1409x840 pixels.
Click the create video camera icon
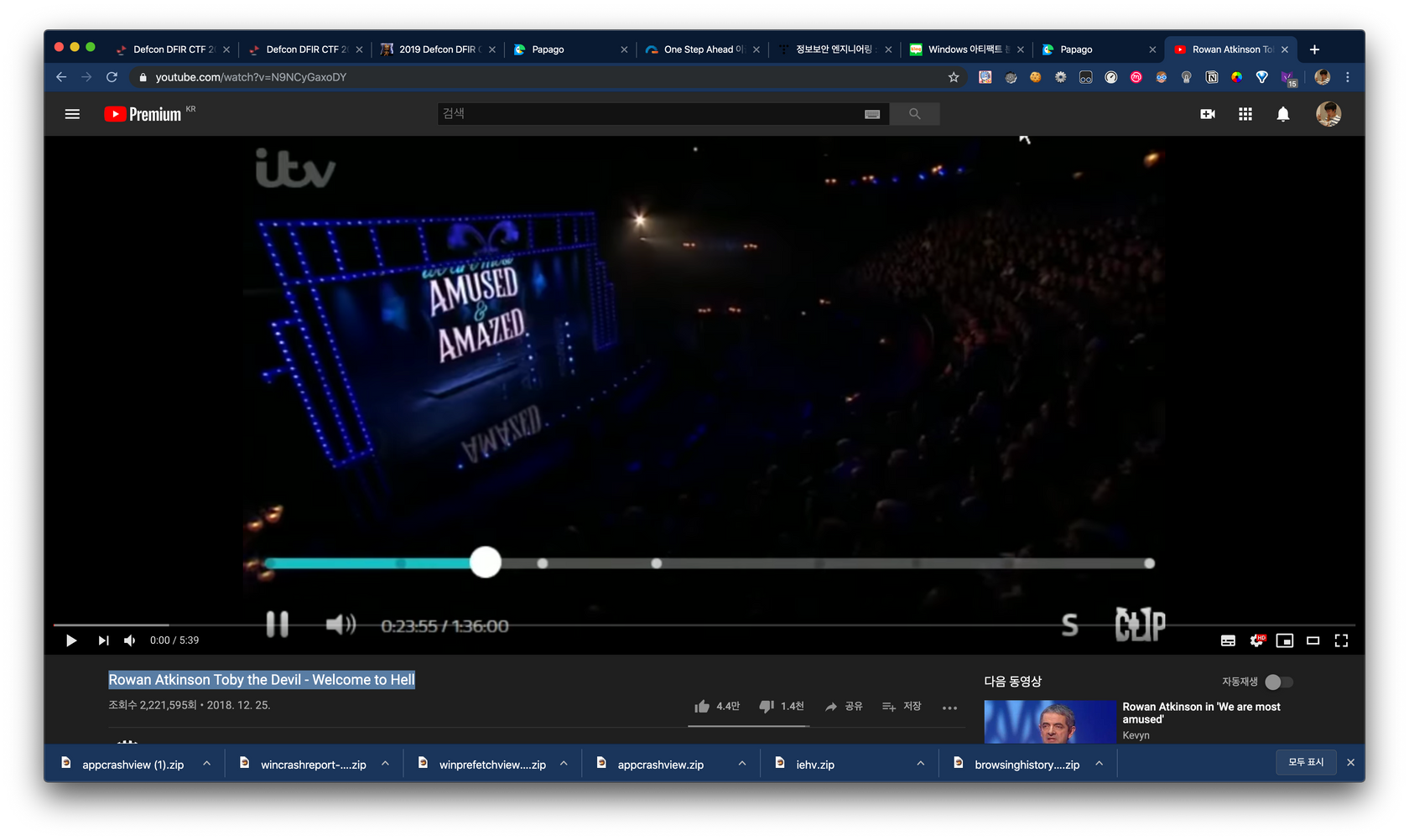[1208, 114]
